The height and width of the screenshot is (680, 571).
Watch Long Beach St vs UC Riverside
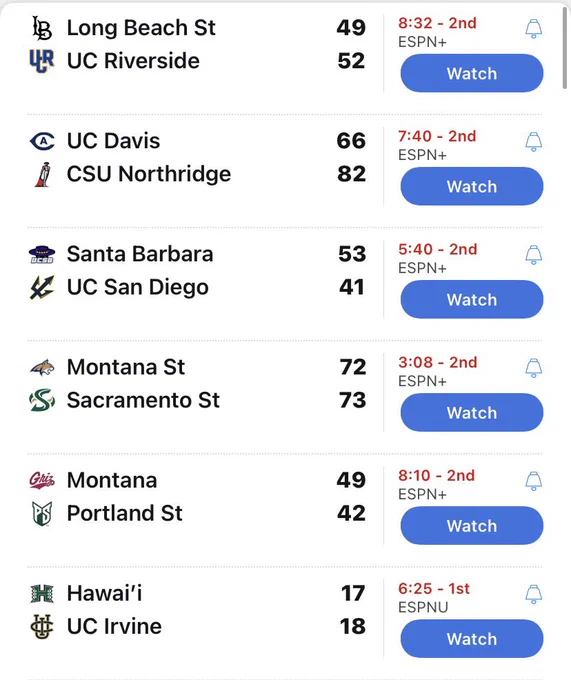pyautogui.click(x=472, y=73)
